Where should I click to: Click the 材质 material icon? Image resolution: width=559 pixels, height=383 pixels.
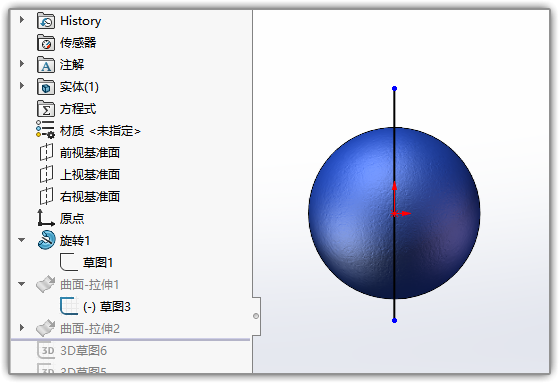(x=45, y=129)
